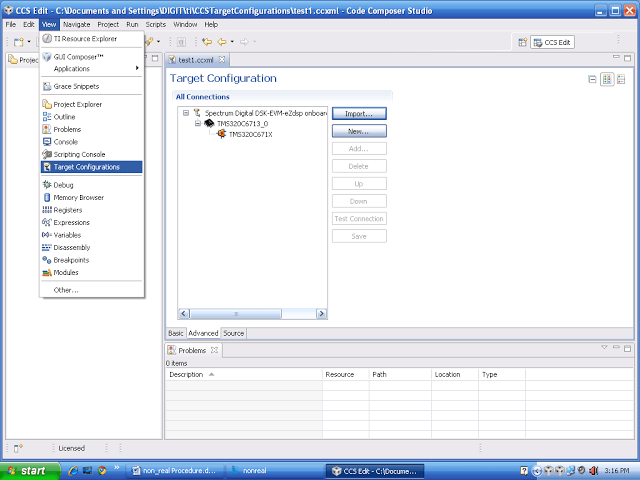Click the collapse sections icon in Target Configuration
The width and height of the screenshot is (640, 480).
(x=592, y=79)
